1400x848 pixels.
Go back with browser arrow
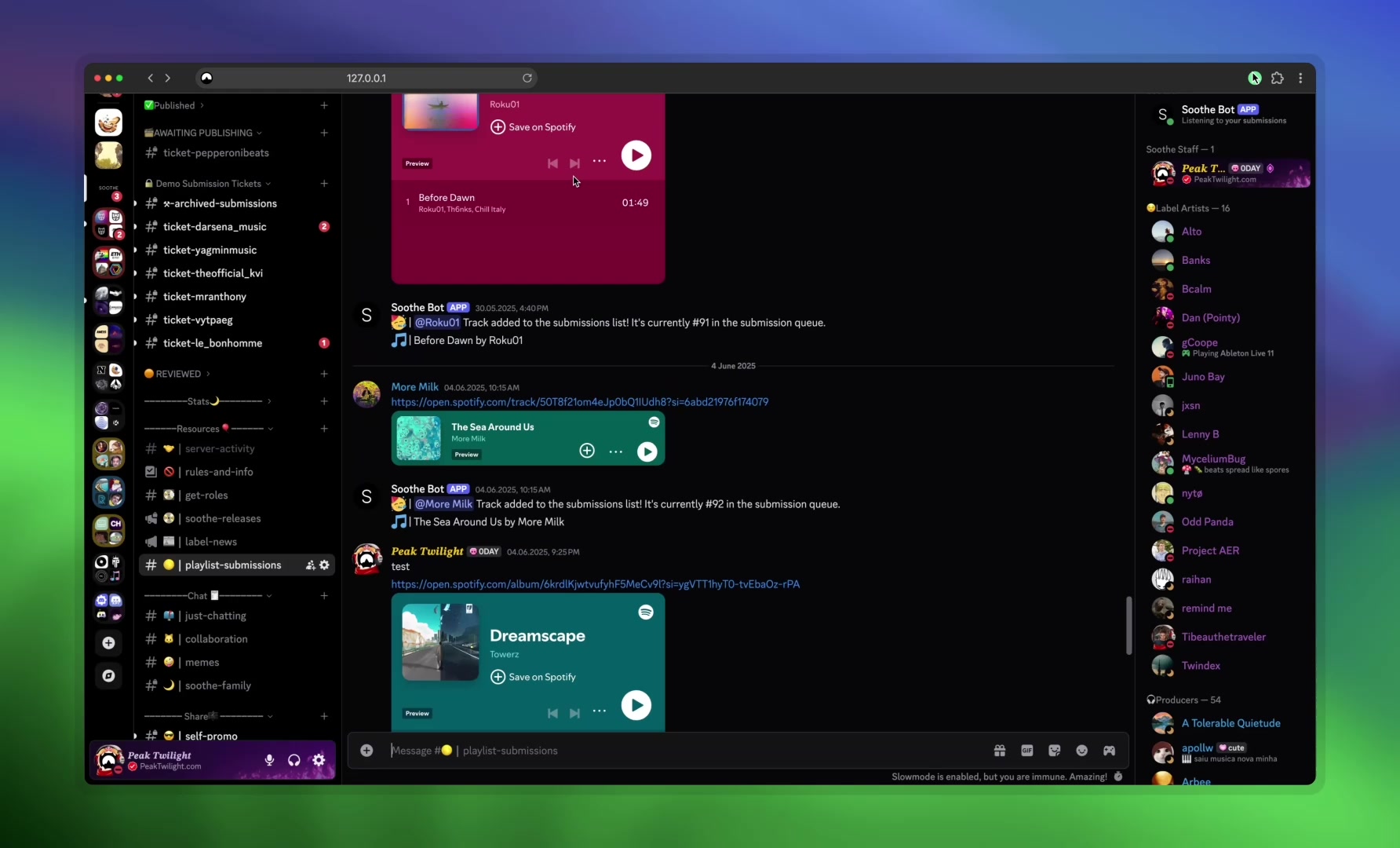coord(151,78)
